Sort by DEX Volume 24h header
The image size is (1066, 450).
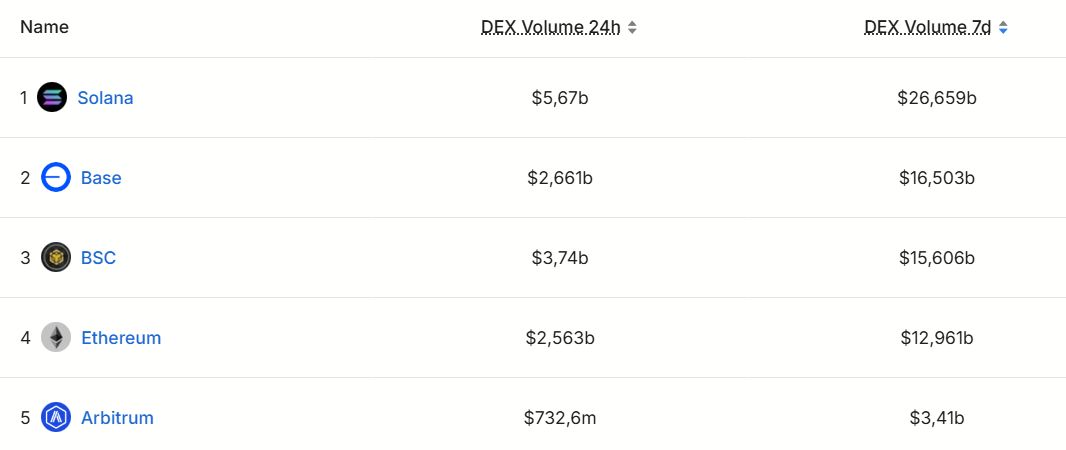(x=551, y=28)
